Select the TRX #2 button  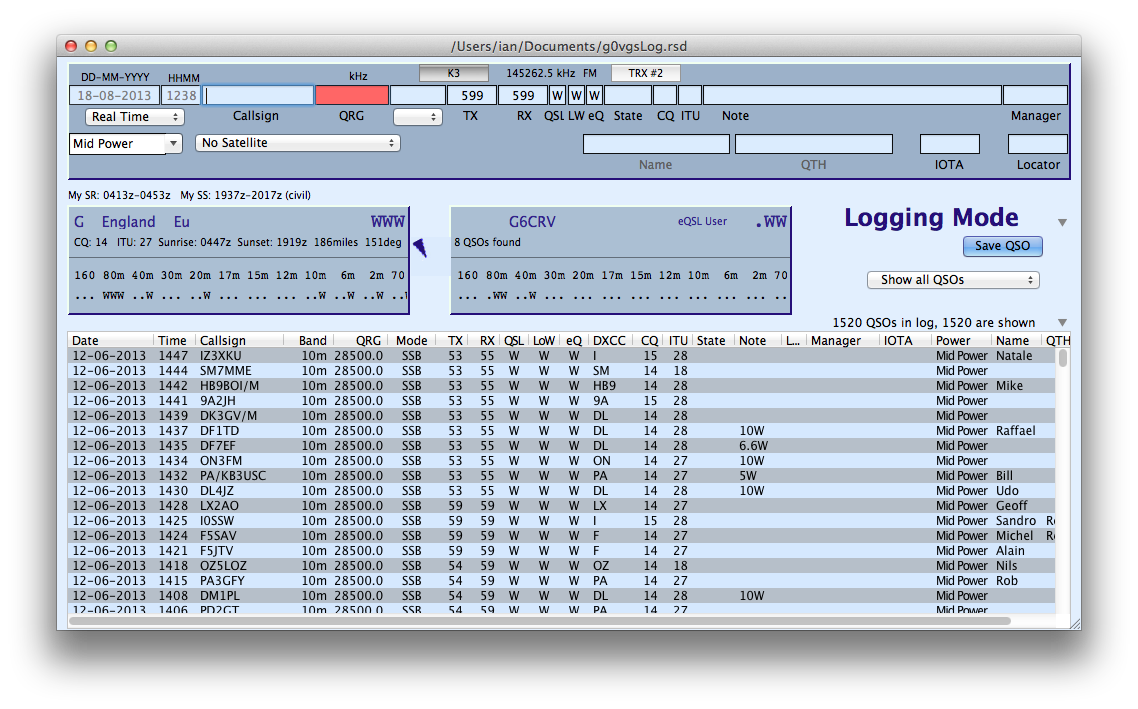[x=645, y=73]
